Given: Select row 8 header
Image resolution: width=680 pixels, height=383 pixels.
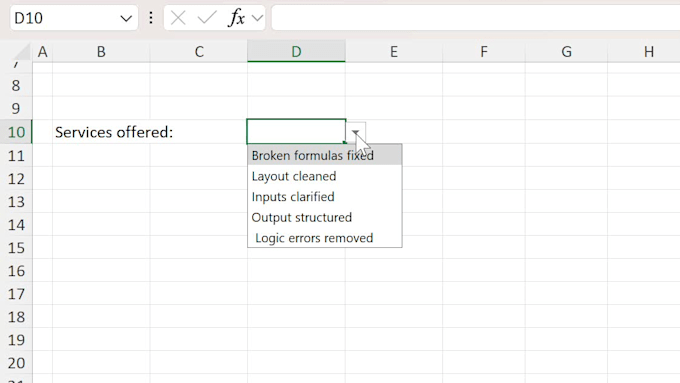Looking at the screenshot, I should click(16, 85).
